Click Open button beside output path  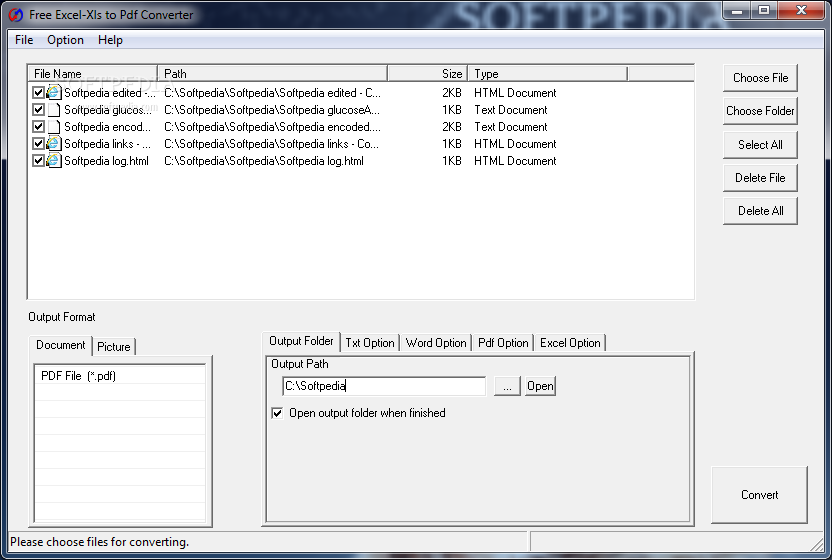tap(540, 386)
